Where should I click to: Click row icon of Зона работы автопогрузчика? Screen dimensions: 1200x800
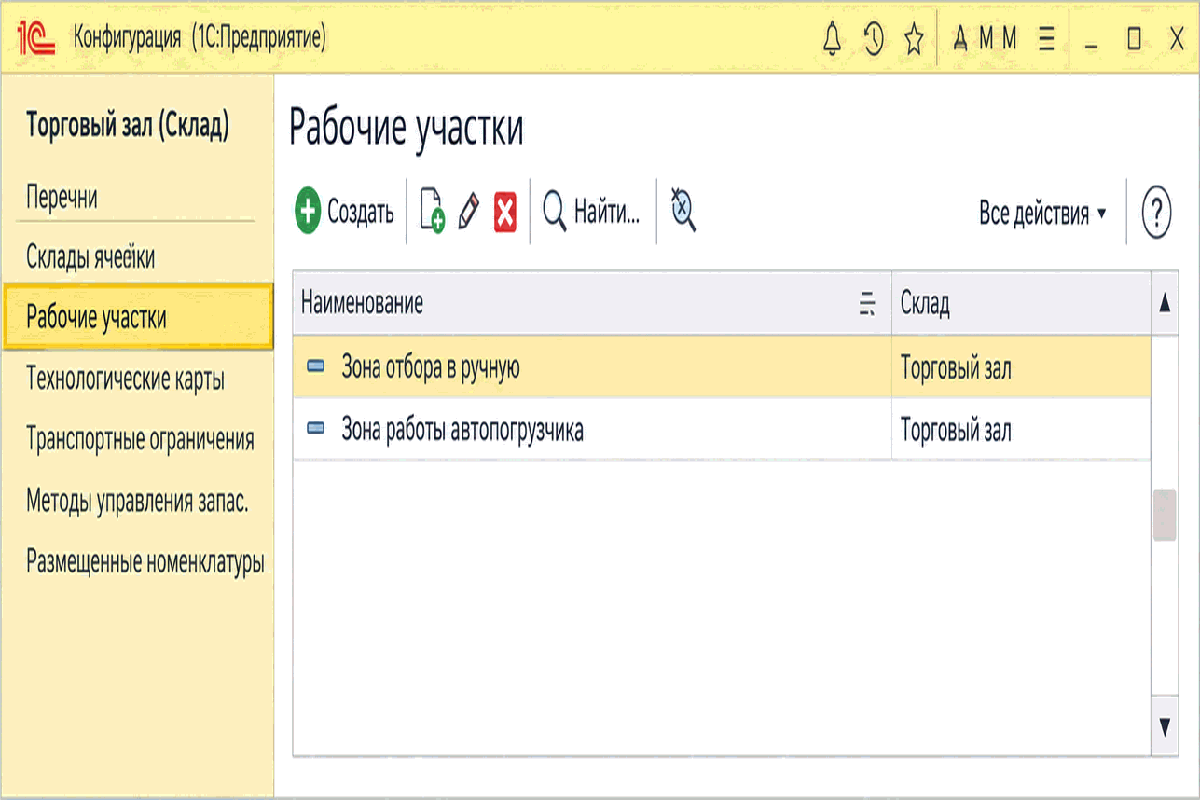tap(316, 429)
